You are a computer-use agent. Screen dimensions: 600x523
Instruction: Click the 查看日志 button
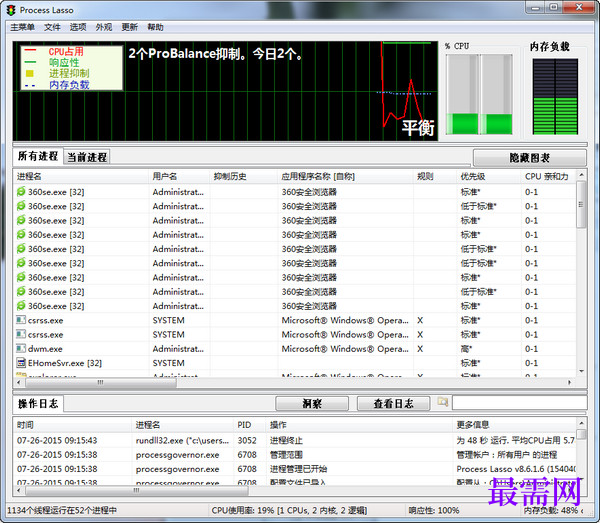(x=393, y=403)
